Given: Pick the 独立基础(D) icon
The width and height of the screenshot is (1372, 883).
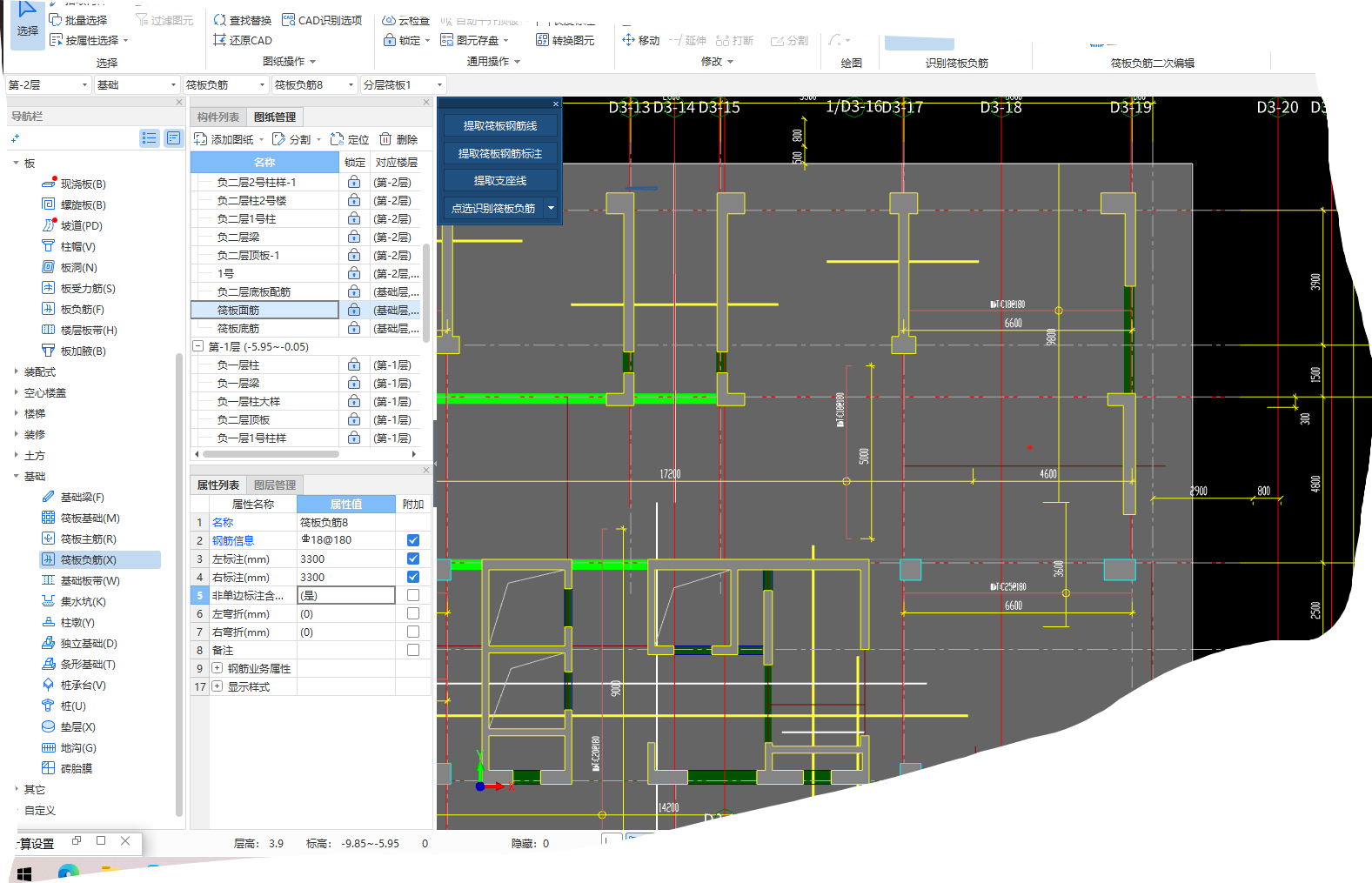Looking at the screenshot, I should pyautogui.click(x=48, y=643).
